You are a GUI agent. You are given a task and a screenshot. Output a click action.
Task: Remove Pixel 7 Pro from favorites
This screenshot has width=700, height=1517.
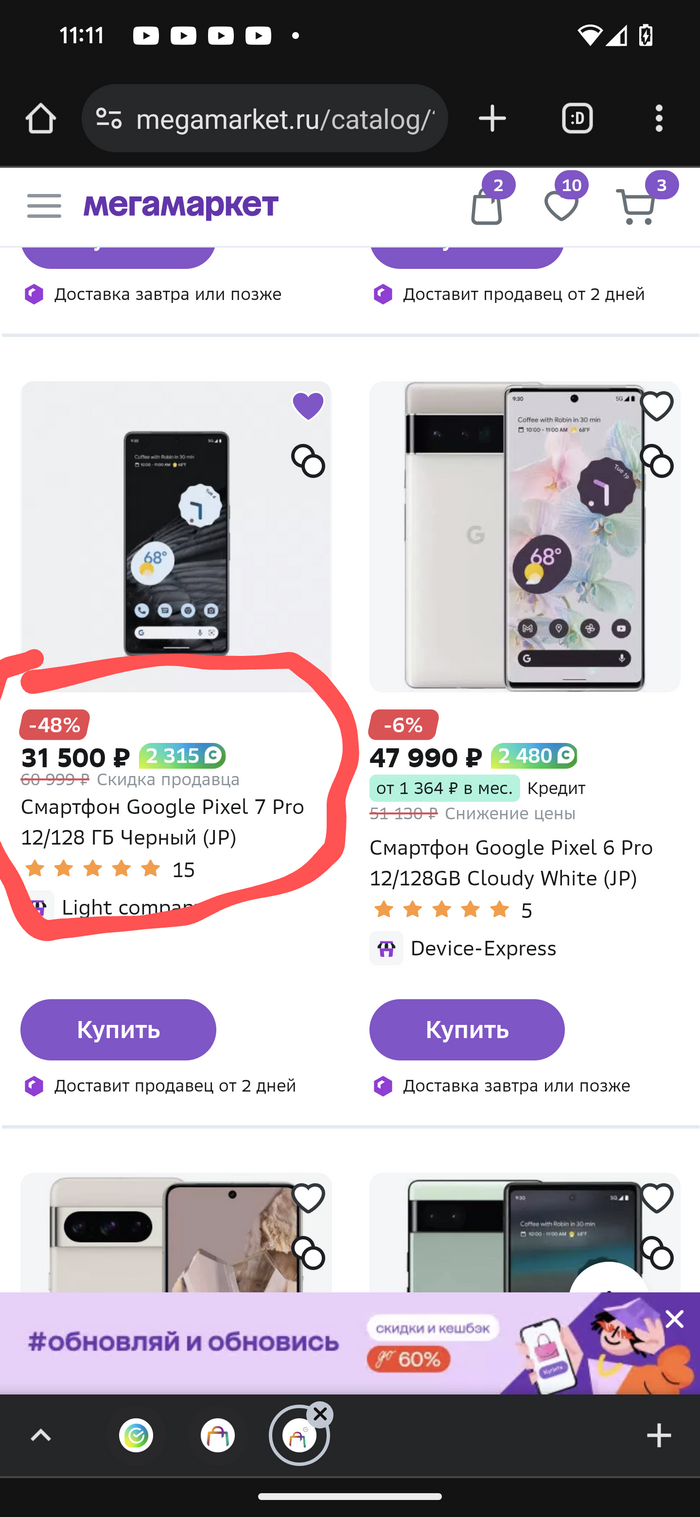click(x=308, y=406)
